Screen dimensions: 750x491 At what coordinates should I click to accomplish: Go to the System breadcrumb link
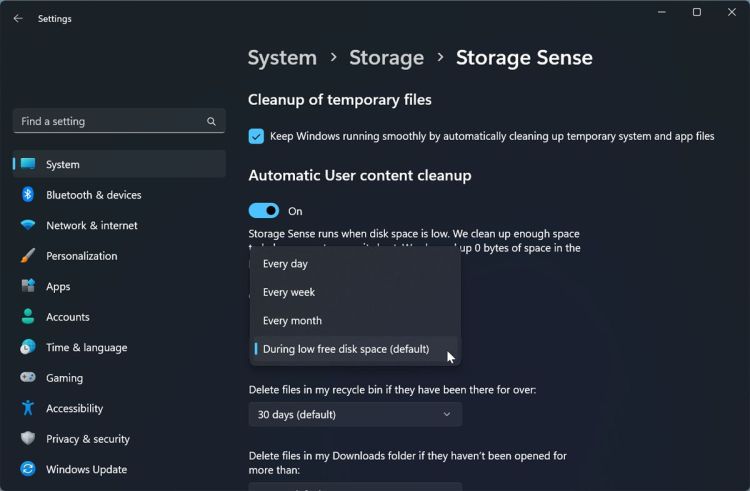tap(282, 58)
